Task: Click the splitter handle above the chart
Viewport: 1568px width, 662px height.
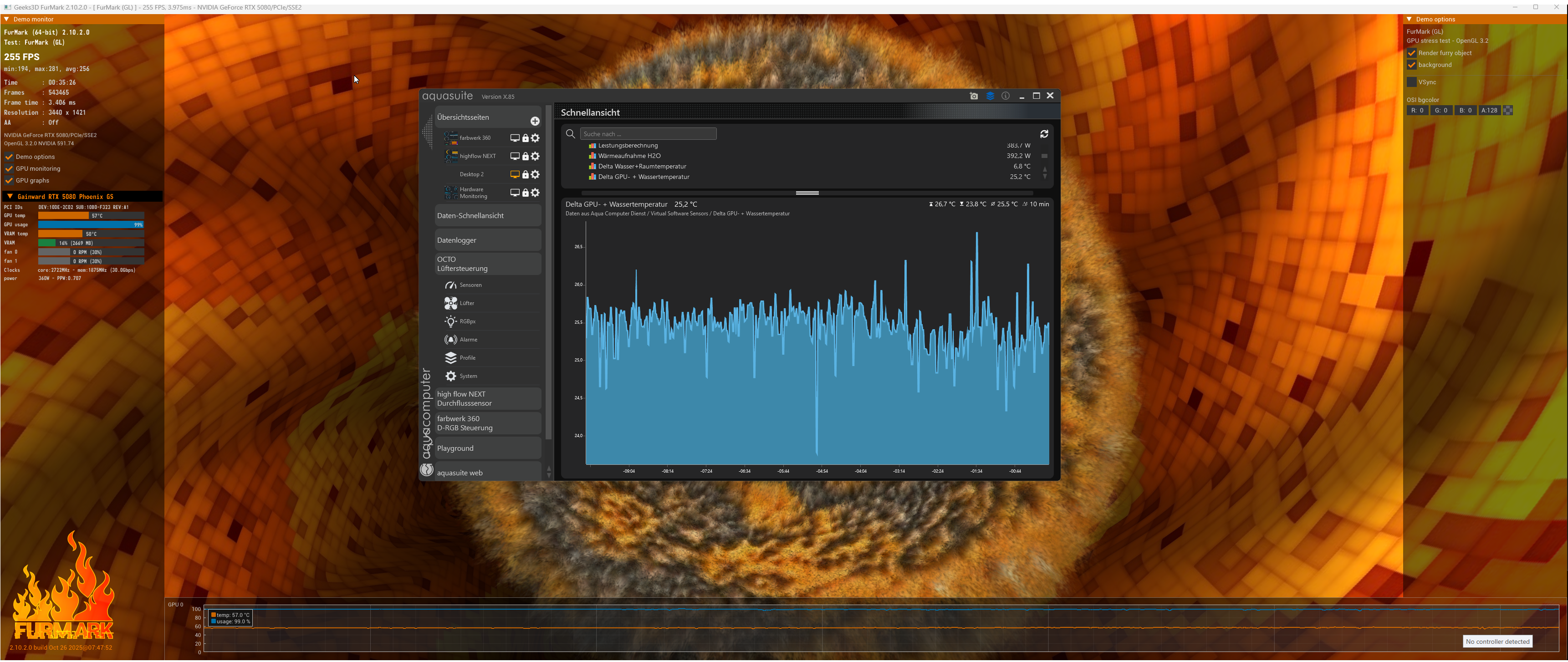Action: (807, 193)
